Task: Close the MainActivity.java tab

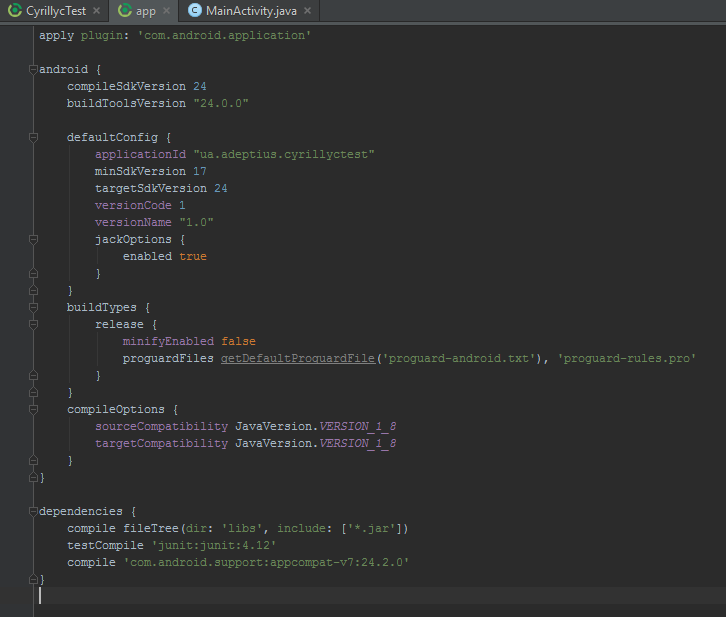Action: click(309, 11)
